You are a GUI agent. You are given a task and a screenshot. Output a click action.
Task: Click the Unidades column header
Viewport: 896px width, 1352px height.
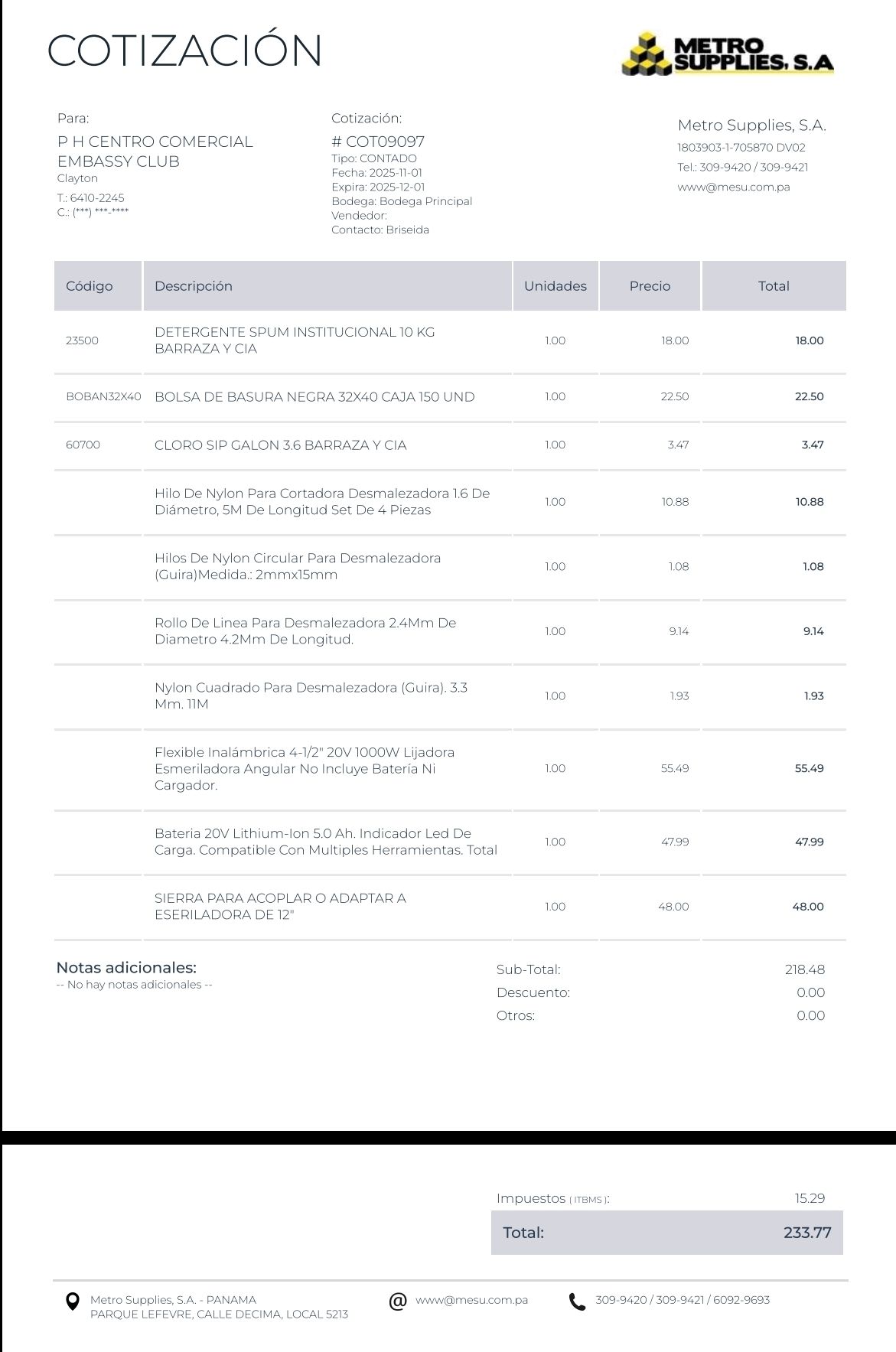pyautogui.click(x=555, y=286)
